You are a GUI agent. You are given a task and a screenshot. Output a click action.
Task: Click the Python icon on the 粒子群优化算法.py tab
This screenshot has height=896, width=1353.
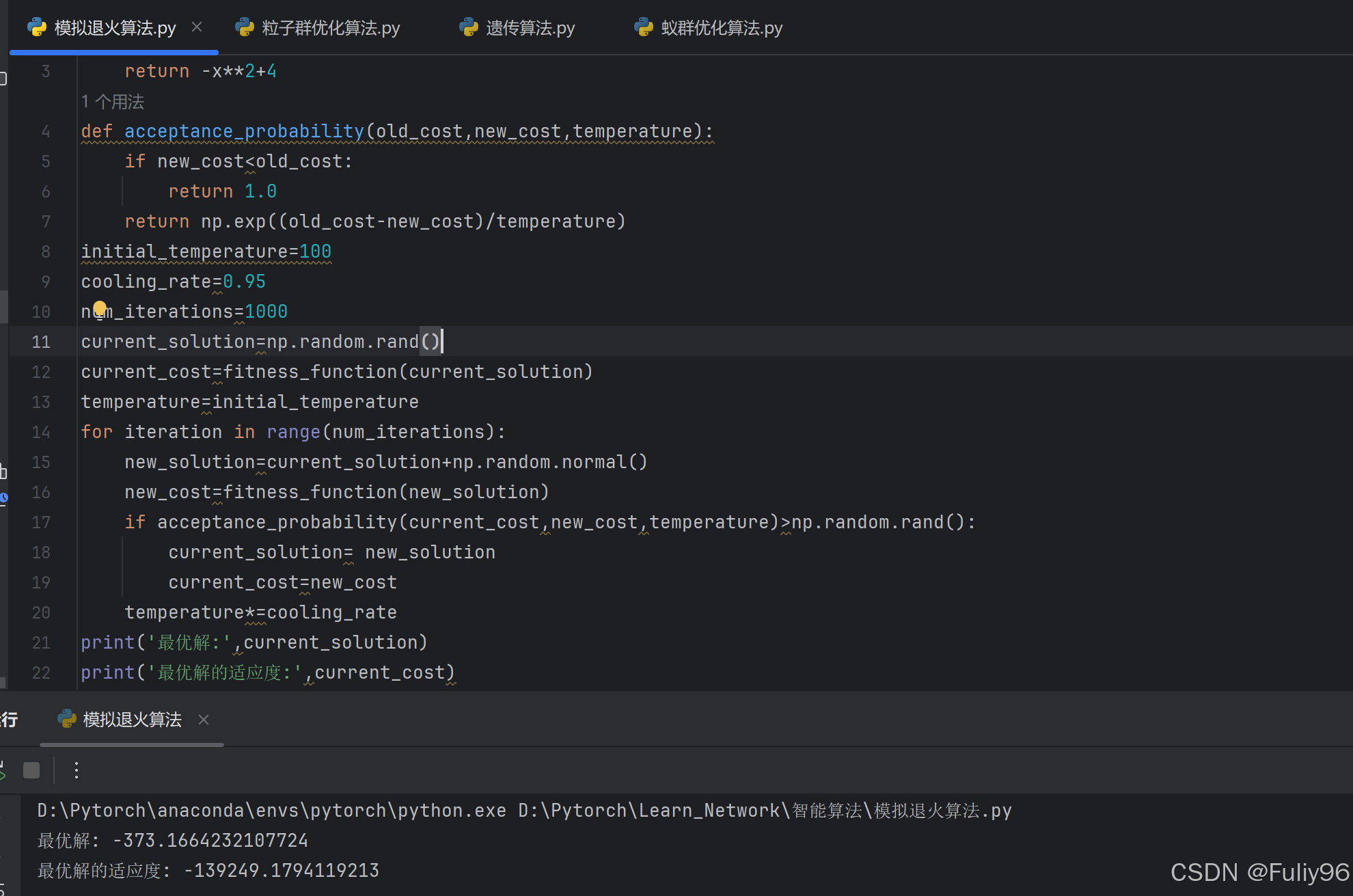(x=245, y=27)
